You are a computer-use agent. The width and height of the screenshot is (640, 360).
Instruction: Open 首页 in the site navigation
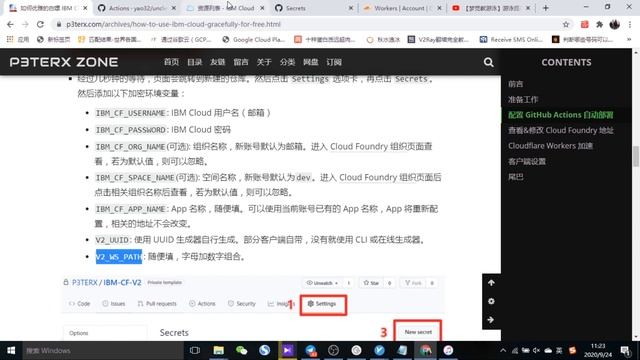pyautogui.click(x=171, y=62)
